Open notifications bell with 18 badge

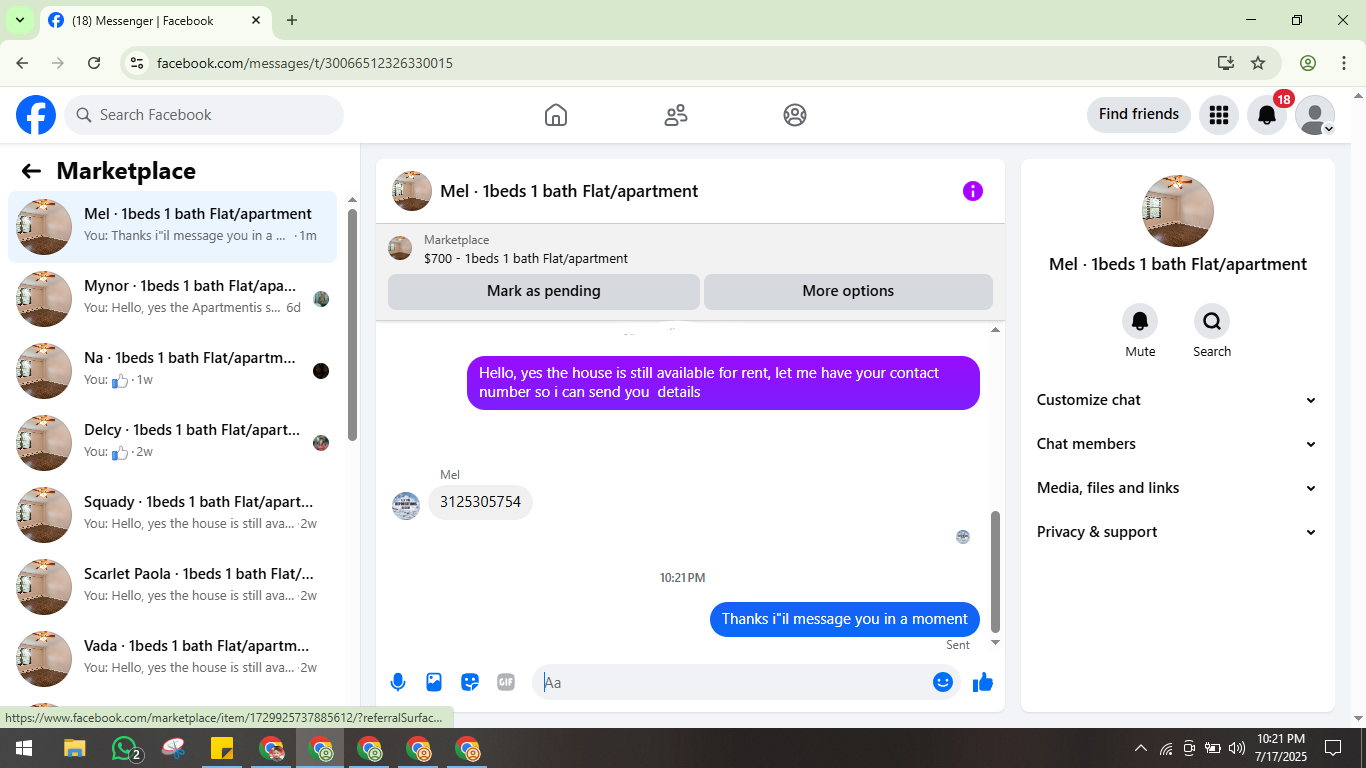coord(1267,115)
